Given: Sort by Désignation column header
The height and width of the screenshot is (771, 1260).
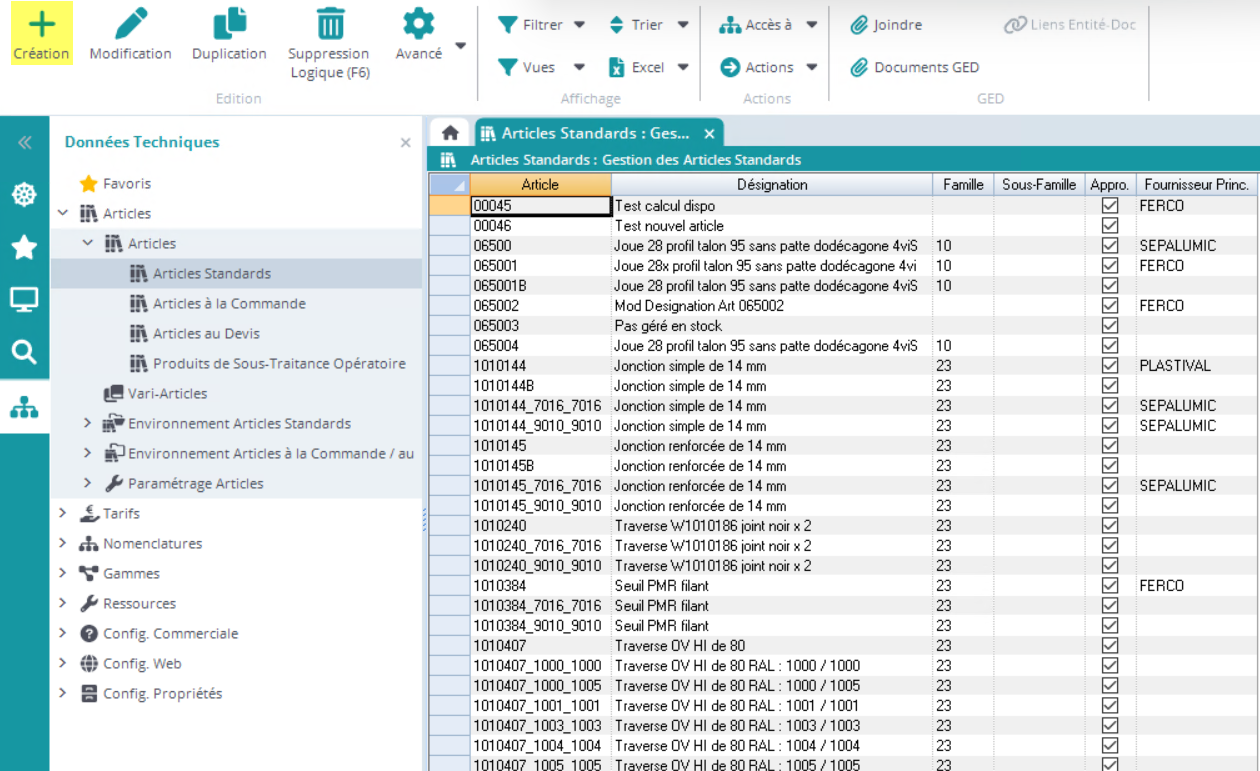Looking at the screenshot, I should pos(771,184).
